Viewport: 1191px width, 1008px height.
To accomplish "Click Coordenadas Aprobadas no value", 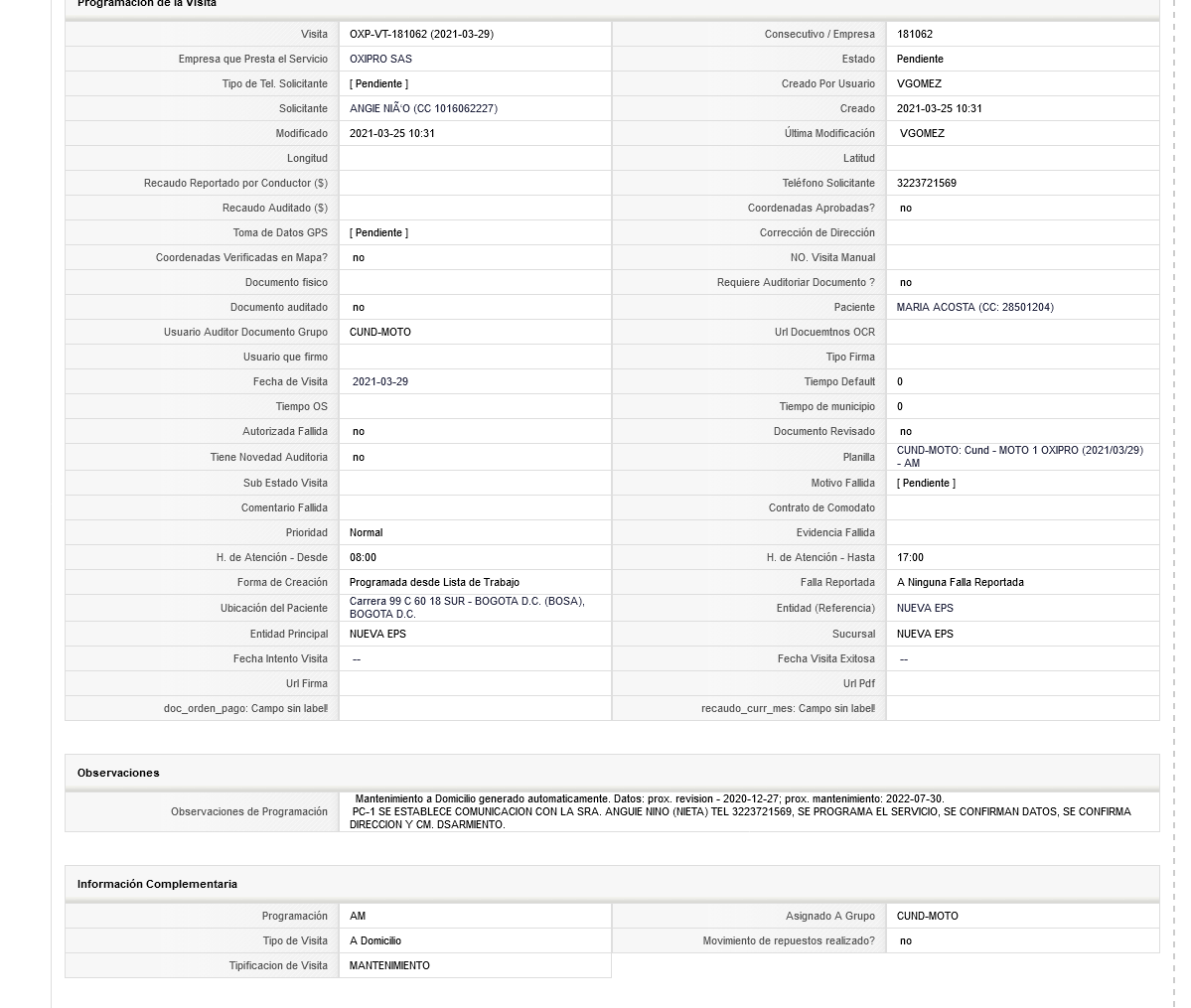I will [x=905, y=209].
